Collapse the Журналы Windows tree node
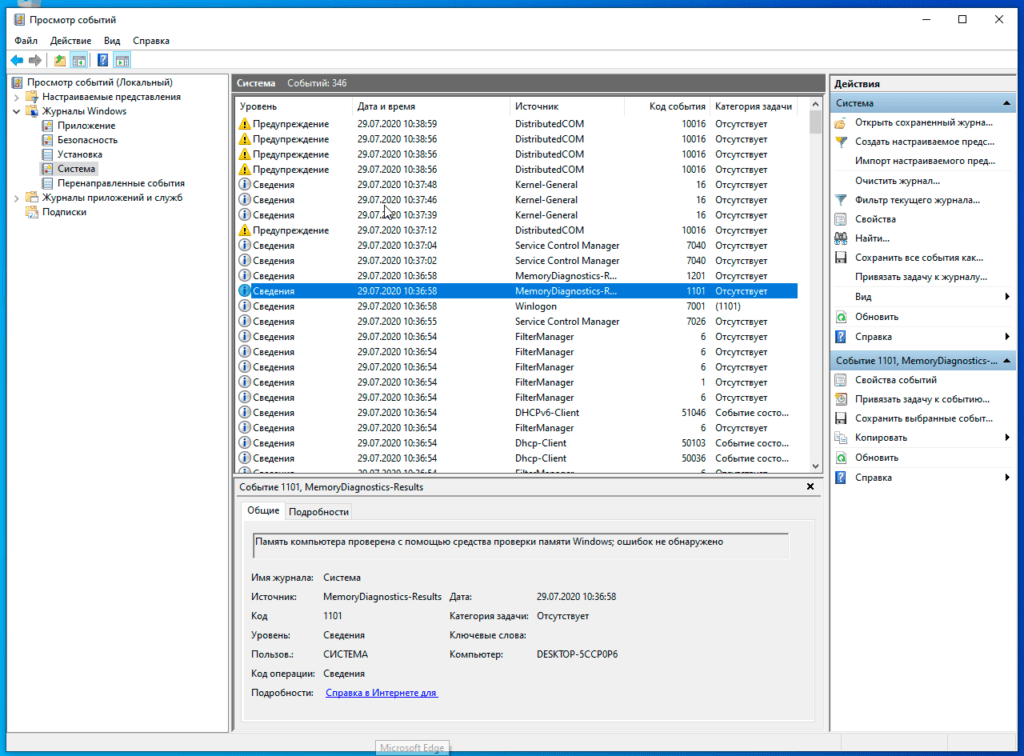Screen dimensions: 1024x756 coord(16,112)
